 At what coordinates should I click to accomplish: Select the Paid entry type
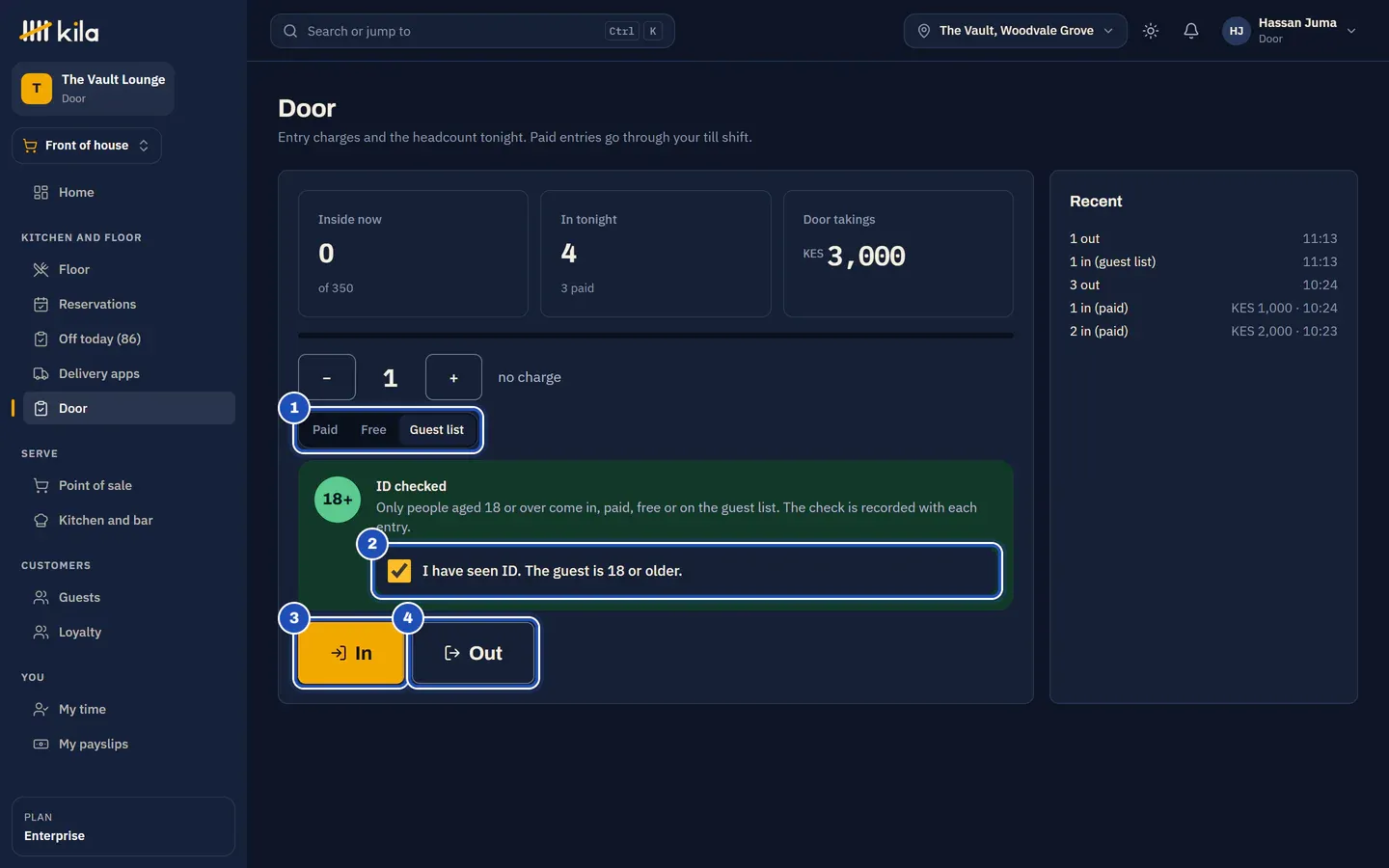pyautogui.click(x=325, y=430)
